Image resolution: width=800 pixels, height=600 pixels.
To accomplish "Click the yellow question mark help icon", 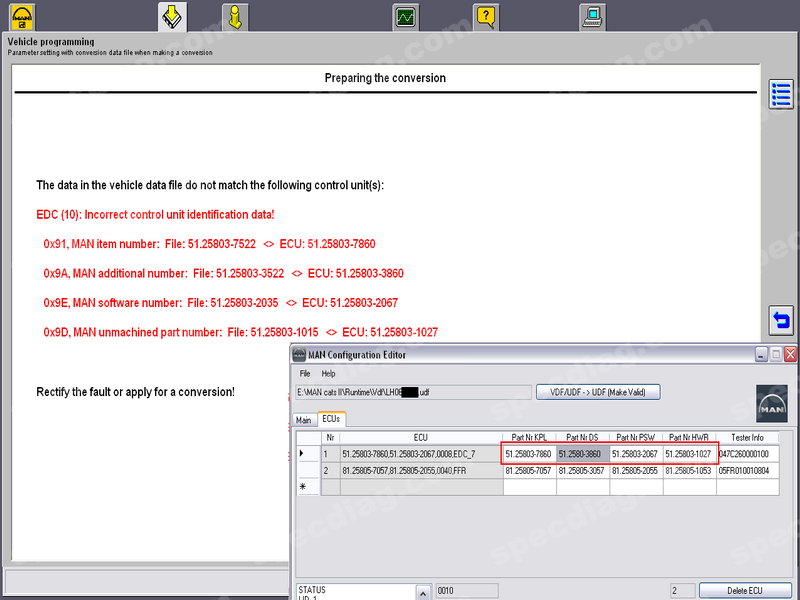I will click(486, 17).
